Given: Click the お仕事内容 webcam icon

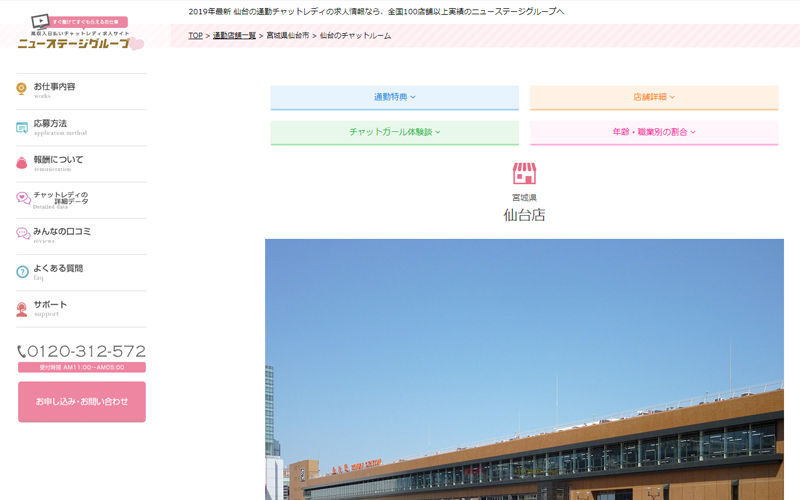Looking at the screenshot, I should coord(21,89).
